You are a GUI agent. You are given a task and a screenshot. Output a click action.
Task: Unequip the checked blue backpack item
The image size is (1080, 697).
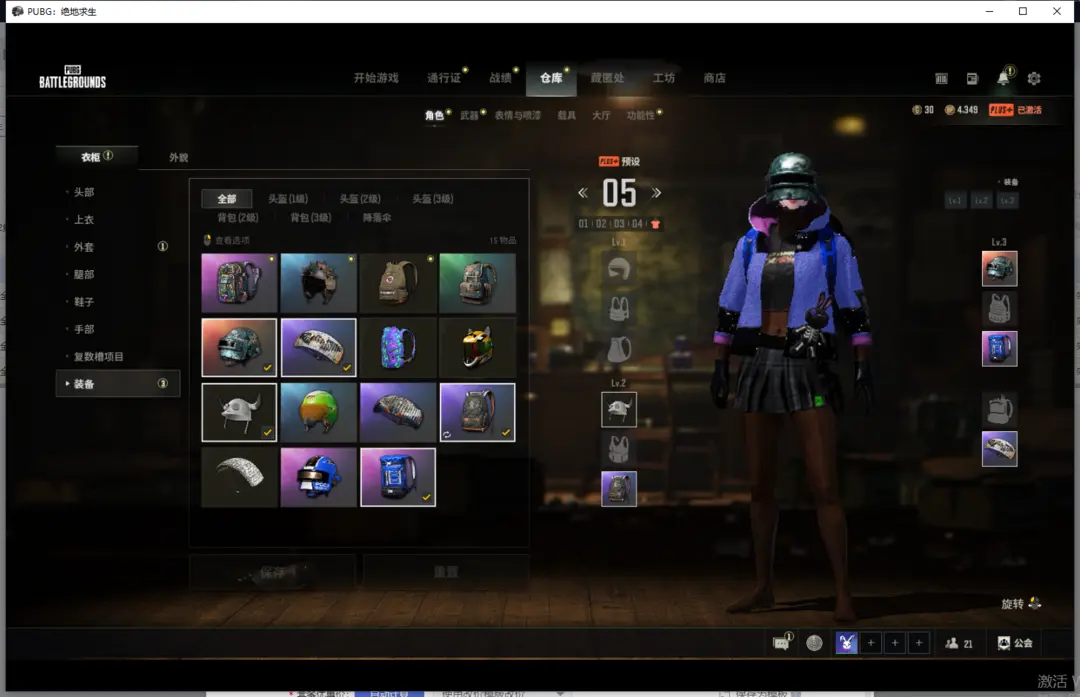pos(398,477)
